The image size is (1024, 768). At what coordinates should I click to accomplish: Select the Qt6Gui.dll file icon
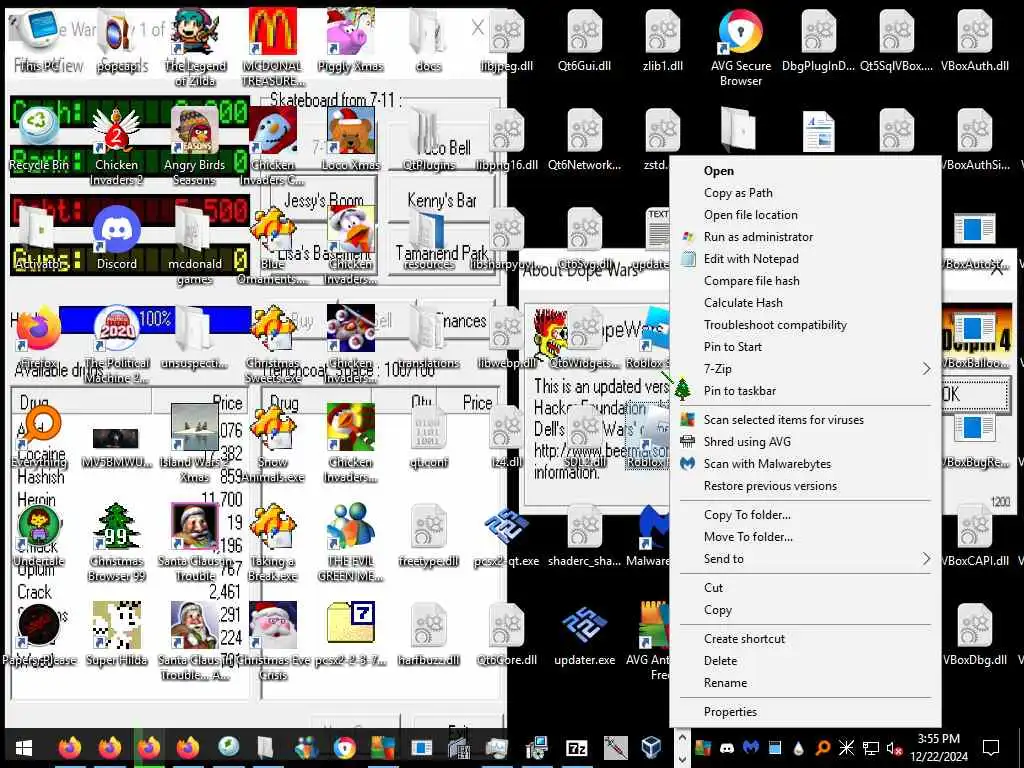pos(584,40)
